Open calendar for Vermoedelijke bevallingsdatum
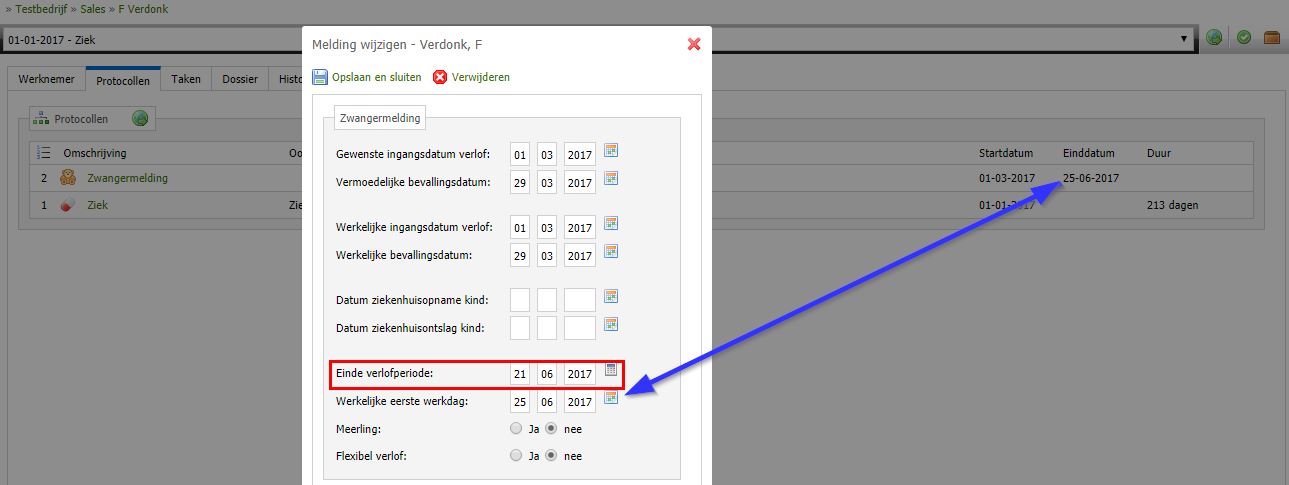 (611, 178)
